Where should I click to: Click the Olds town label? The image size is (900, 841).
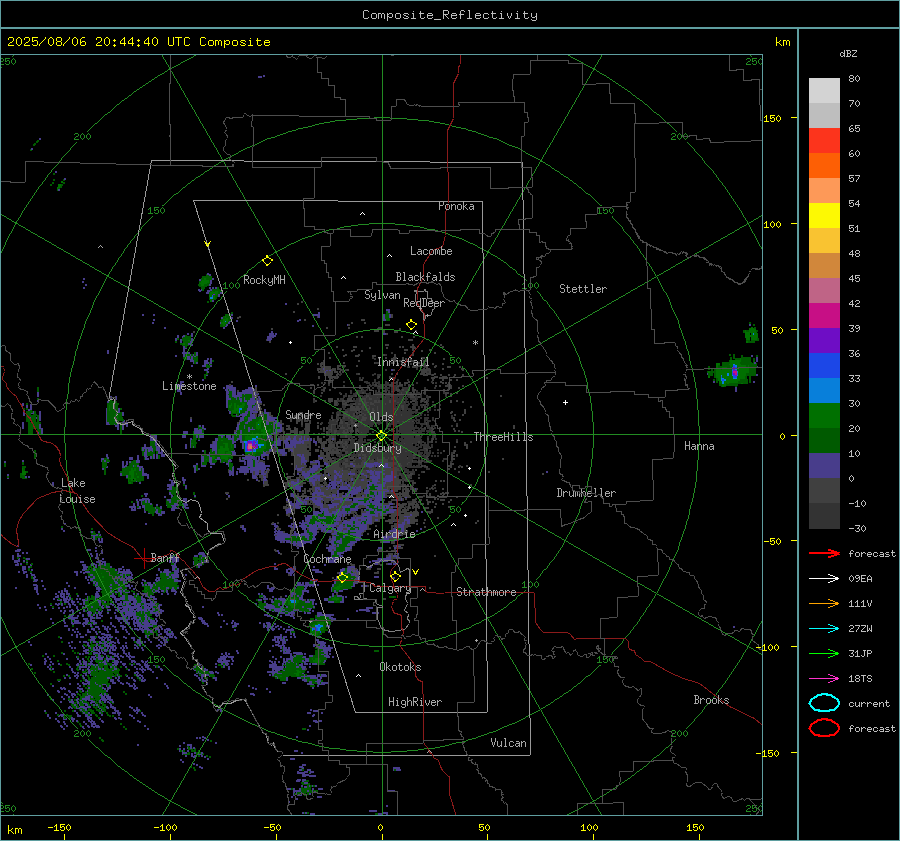point(381,417)
